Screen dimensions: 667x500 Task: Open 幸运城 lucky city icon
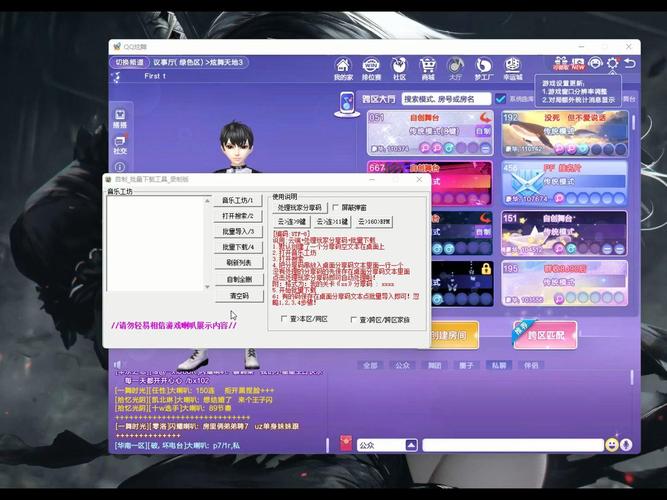click(513, 69)
